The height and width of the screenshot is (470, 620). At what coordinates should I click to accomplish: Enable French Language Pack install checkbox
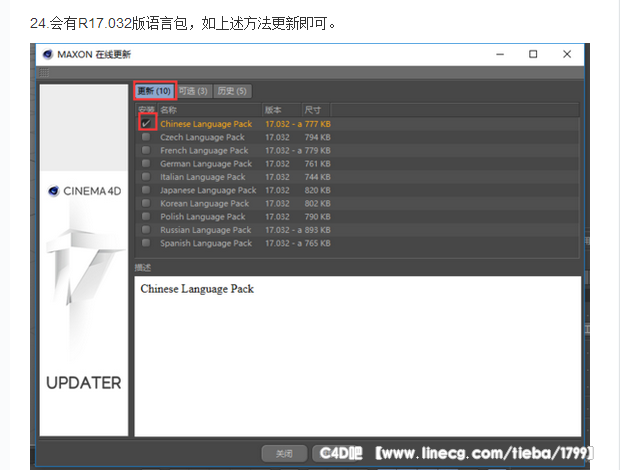(146, 150)
